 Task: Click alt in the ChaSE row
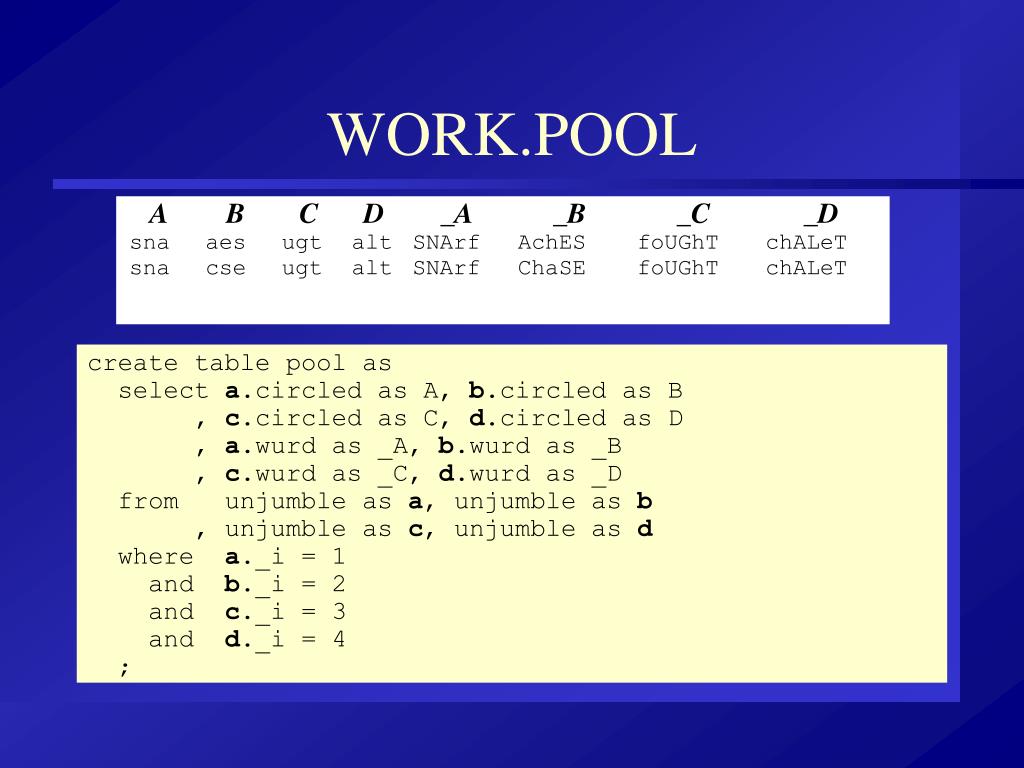(x=371, y=268)
